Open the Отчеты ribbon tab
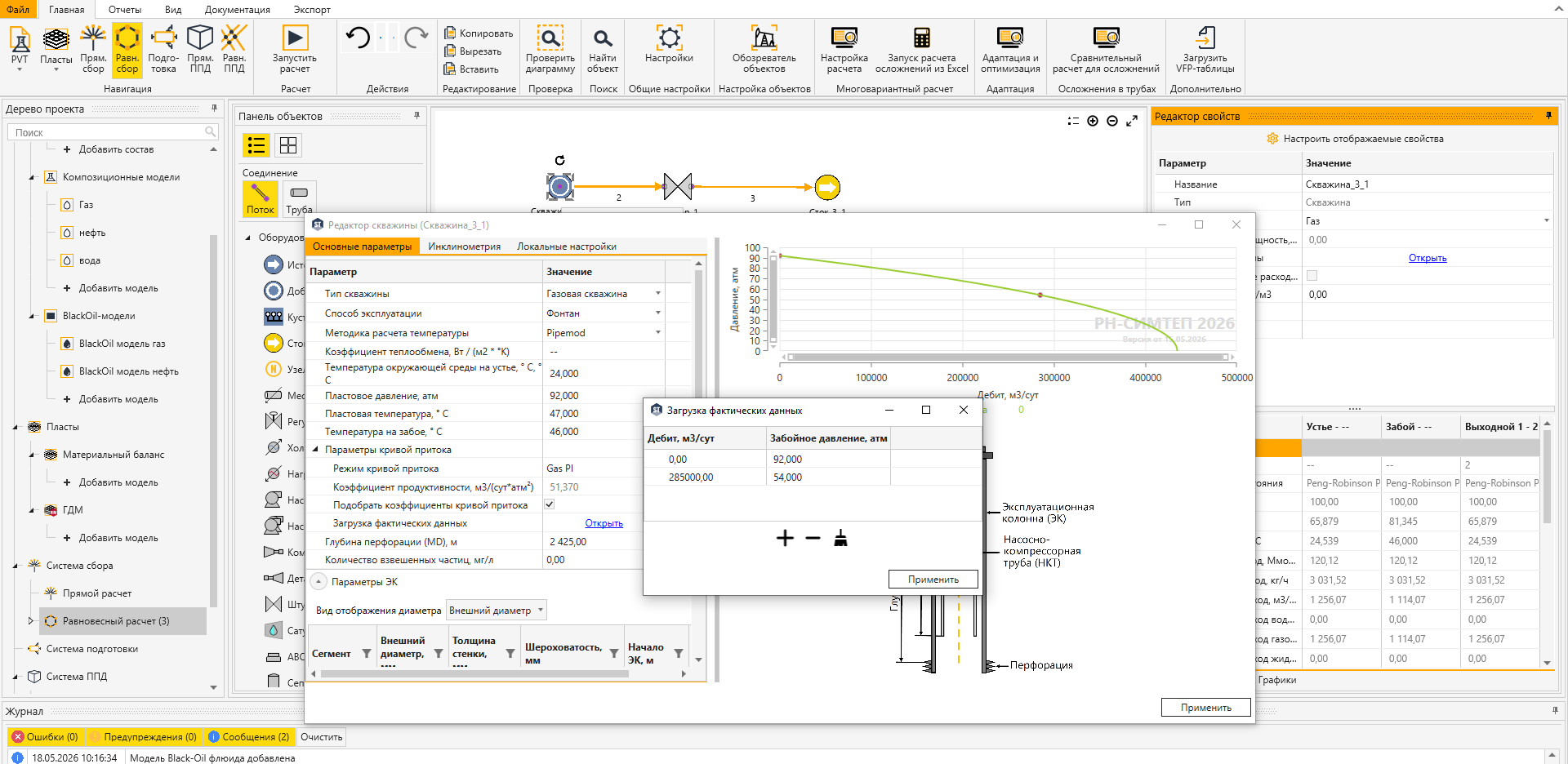 click(125, 10)
